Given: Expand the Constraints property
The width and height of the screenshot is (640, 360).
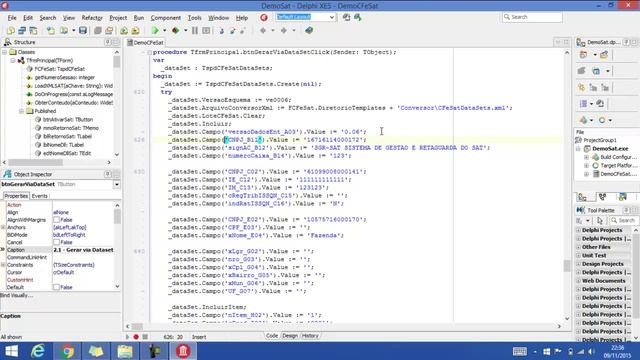Looking at the screenshot, I should tap(3, 265).
